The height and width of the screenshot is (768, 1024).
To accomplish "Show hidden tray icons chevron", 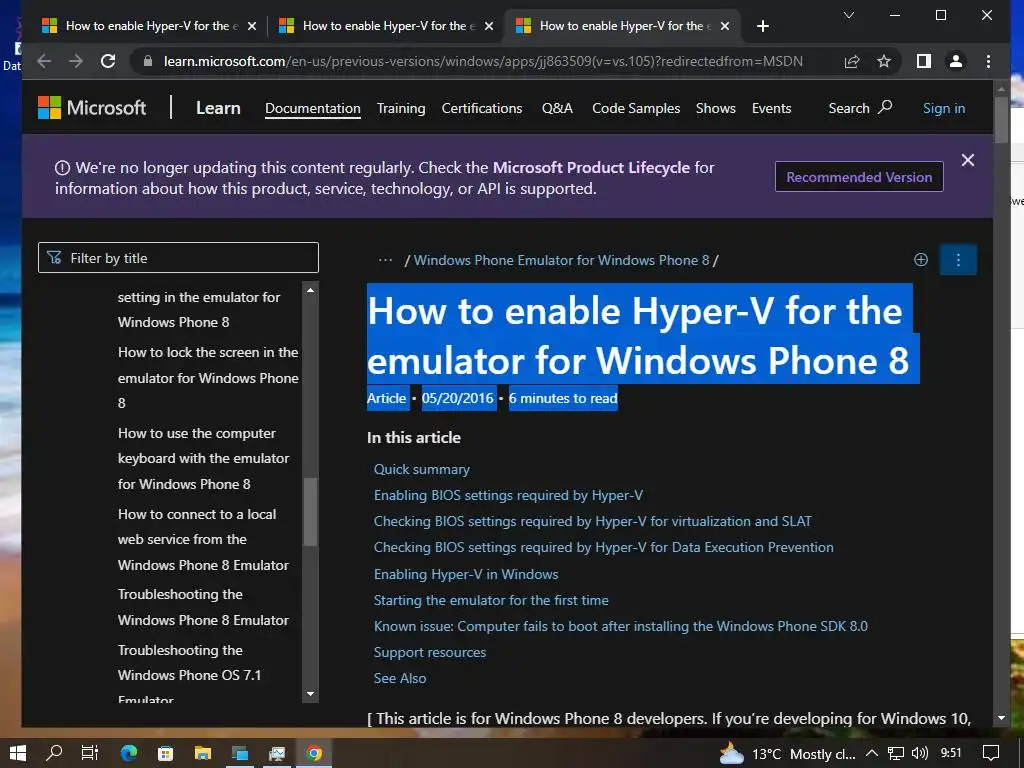I will (x=872, y=754).
